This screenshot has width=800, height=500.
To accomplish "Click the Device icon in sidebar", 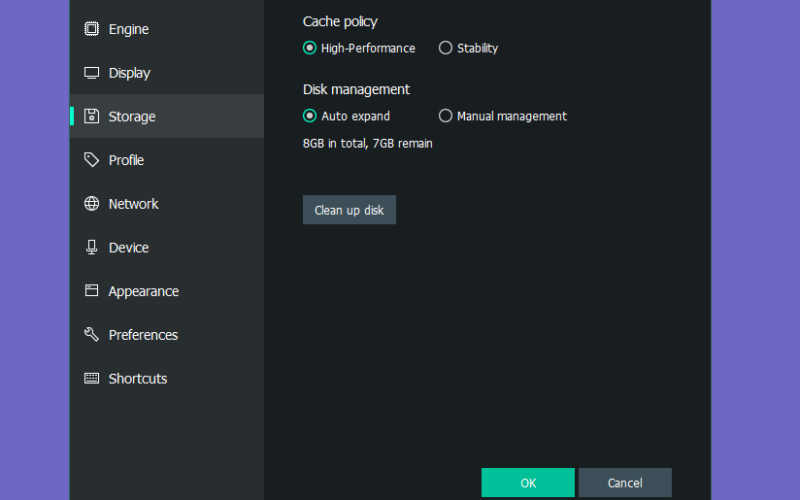I will [x=91, y=247].
